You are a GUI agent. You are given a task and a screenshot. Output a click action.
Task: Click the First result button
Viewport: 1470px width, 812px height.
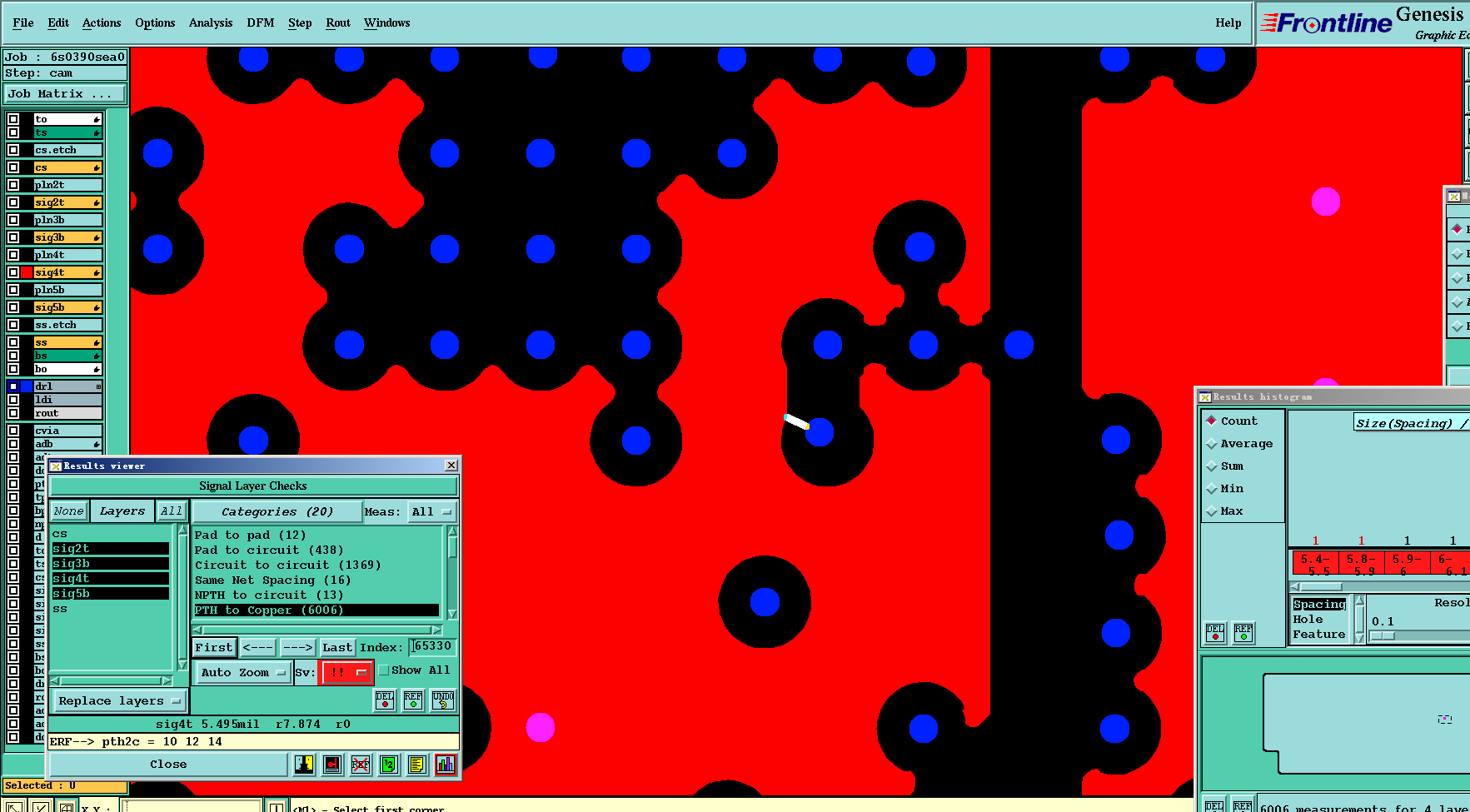pos(214,647)
